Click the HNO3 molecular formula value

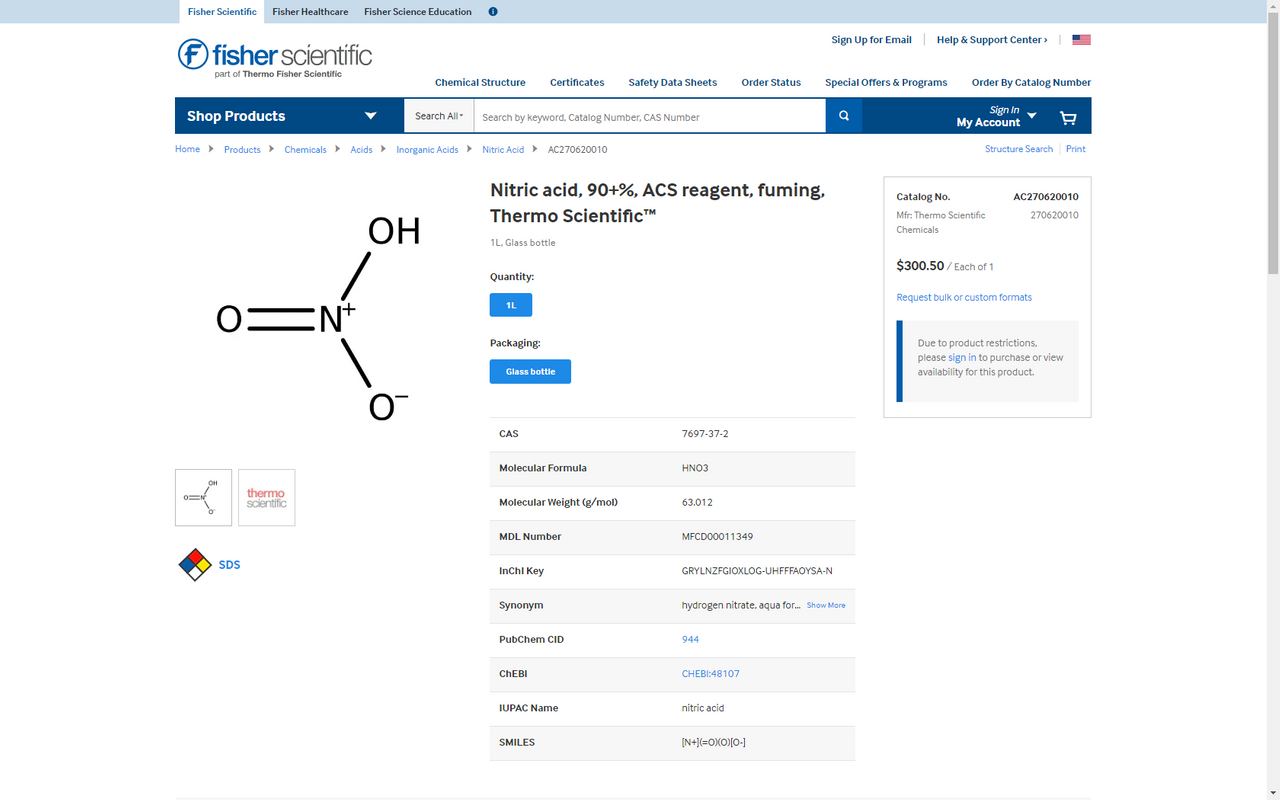695,468
